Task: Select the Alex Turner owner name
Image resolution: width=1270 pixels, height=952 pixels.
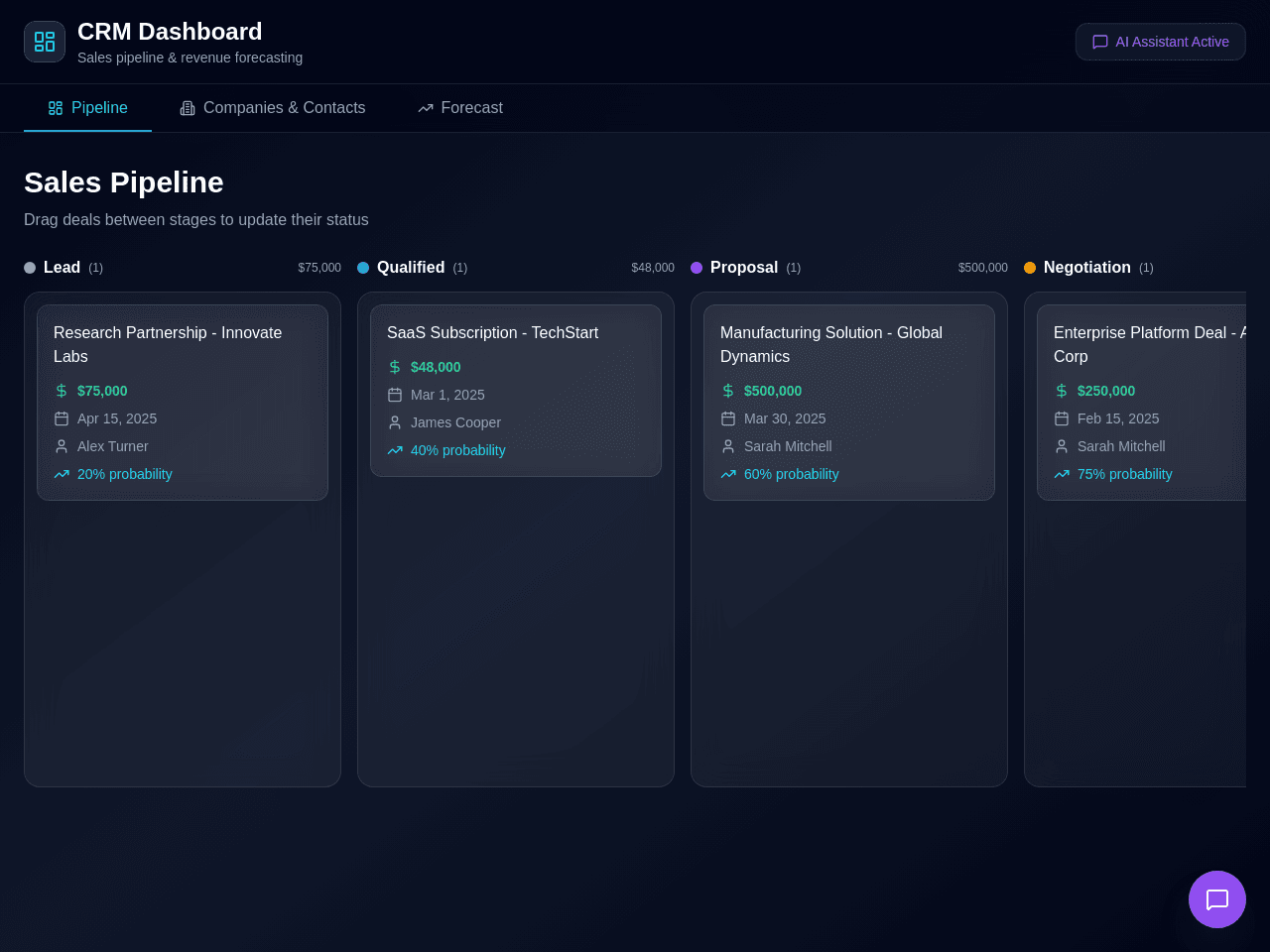Action: click(113, 446)
